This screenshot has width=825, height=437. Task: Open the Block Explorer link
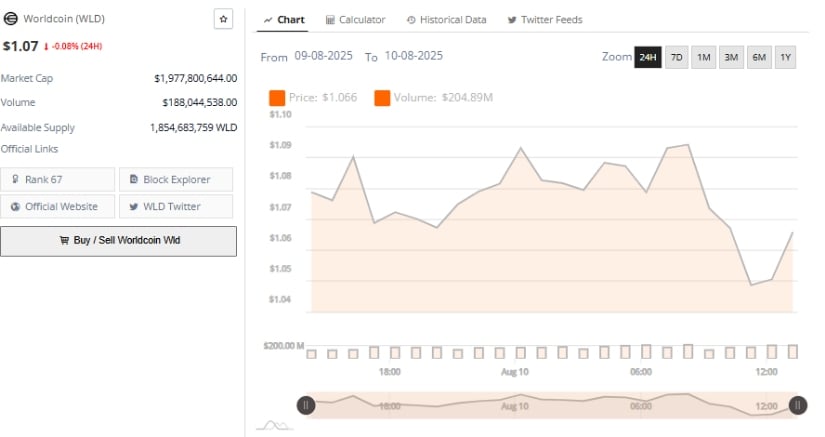pyautogui.click(x=176, y=179)
